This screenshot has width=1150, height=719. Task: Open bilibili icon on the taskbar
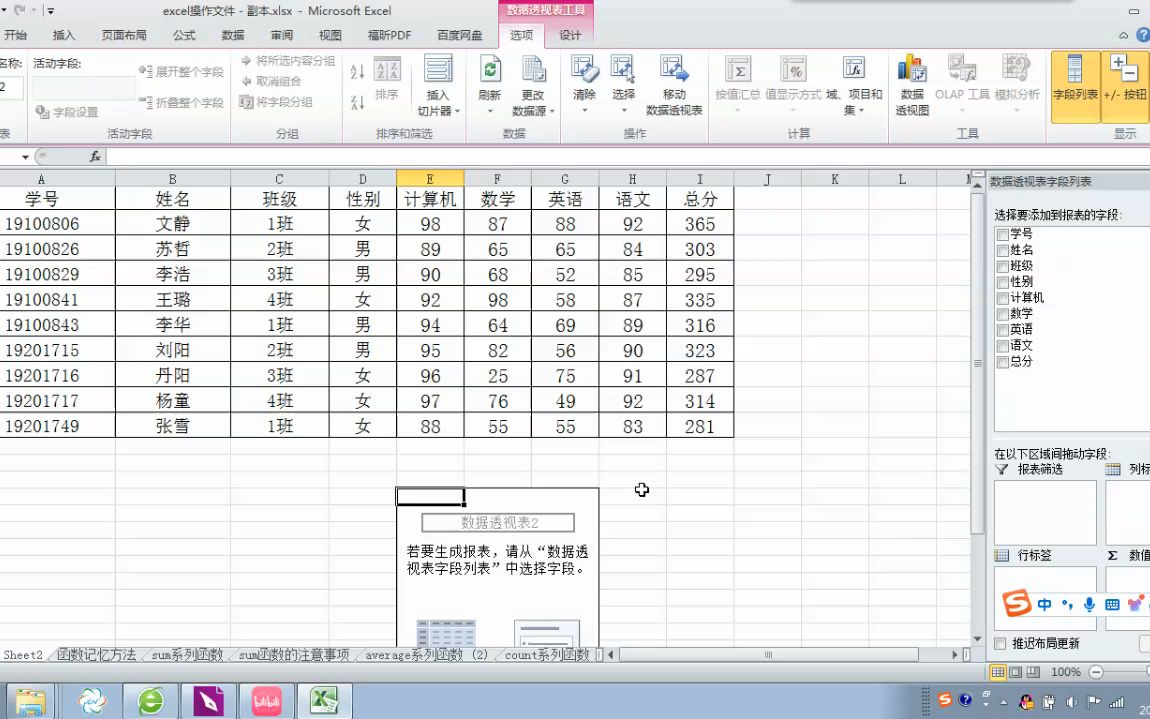pos(266,701)
